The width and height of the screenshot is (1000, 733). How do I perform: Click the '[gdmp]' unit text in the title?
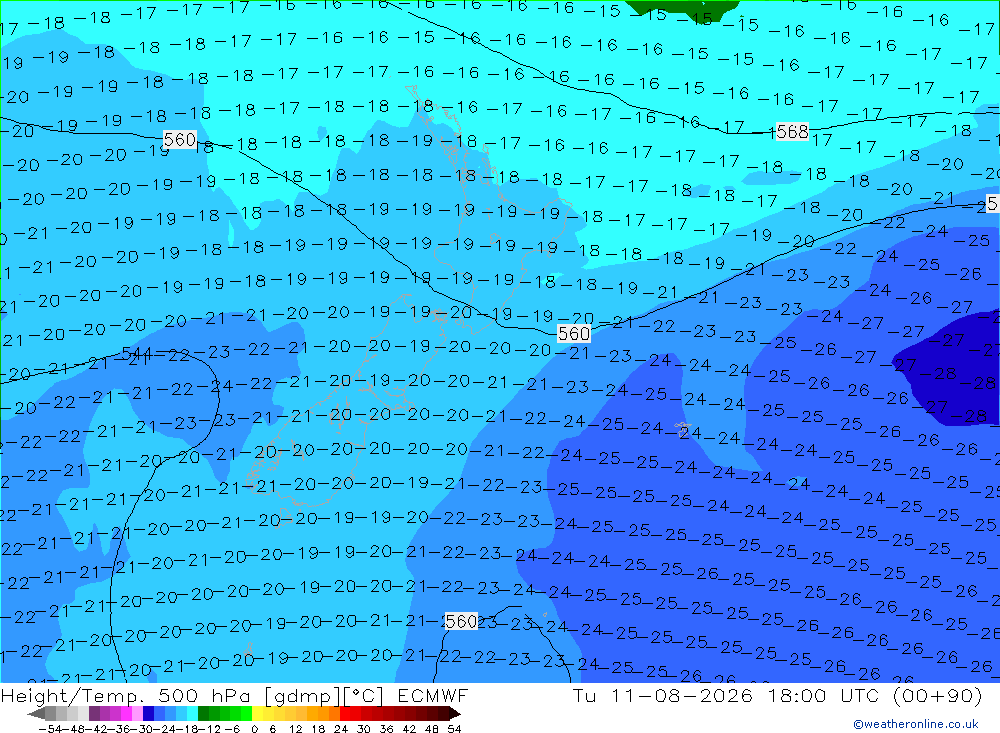point(304,695)
